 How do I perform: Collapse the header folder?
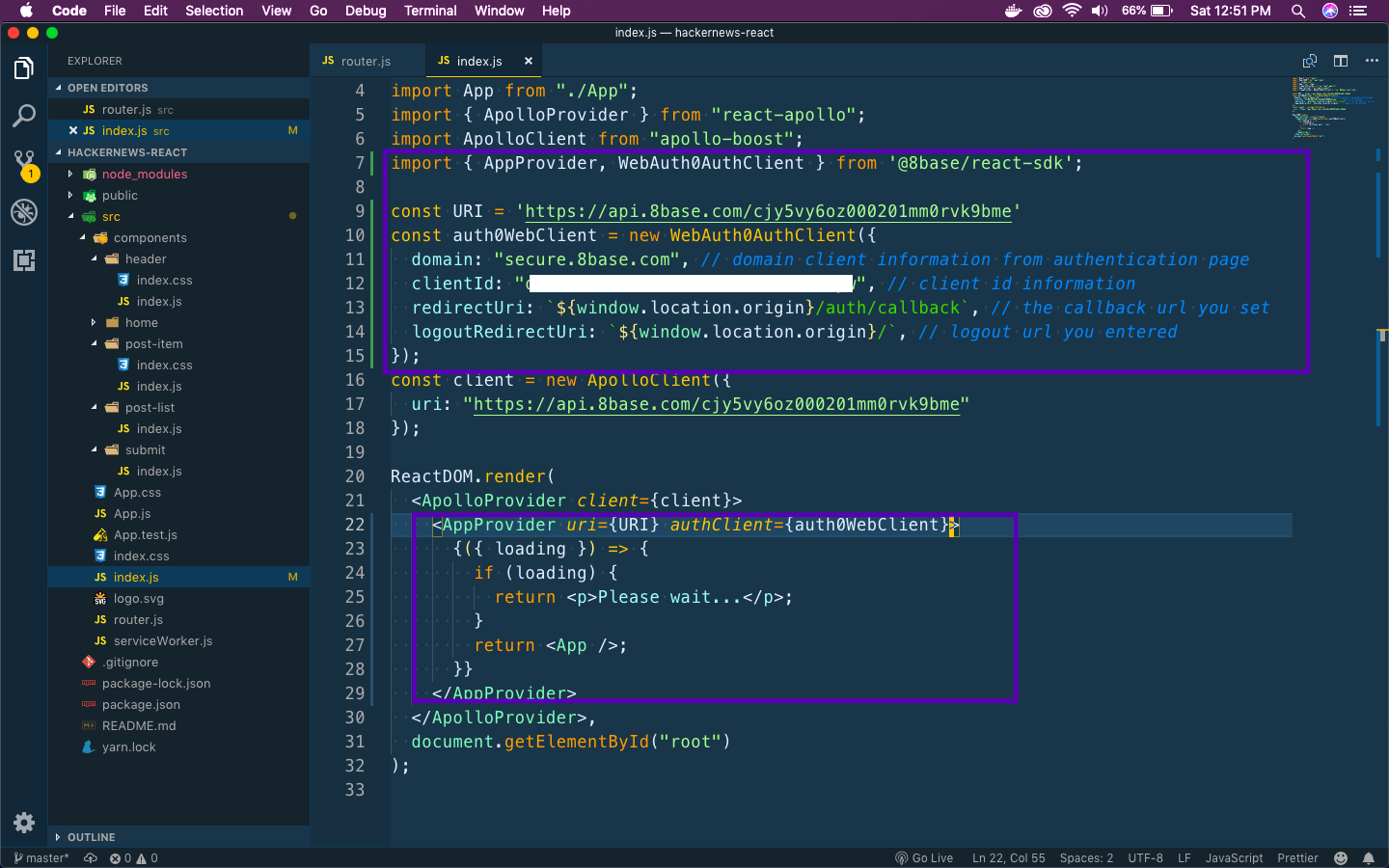[x=178, y=258]
